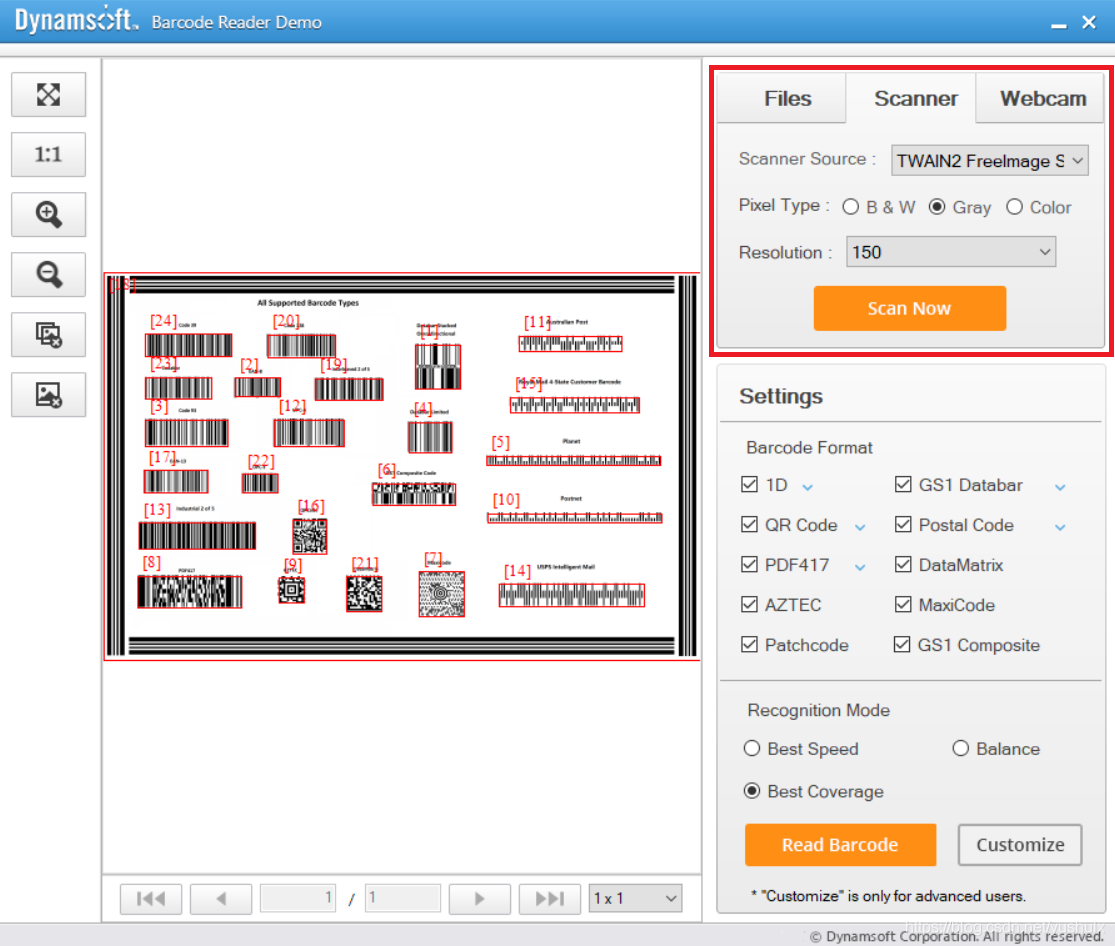1115x946 pixels.
Task: Close the Barcode Reader Demo window
Action: (x=1089, y=22)
